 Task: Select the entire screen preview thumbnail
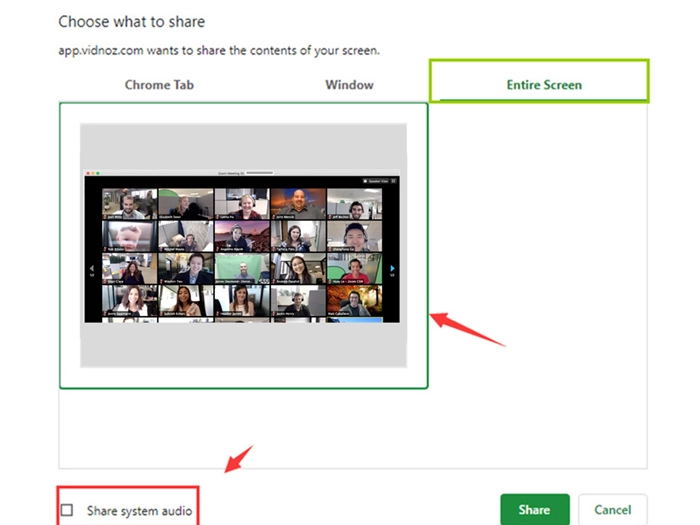pyautogui.click(x=243, y=245)
